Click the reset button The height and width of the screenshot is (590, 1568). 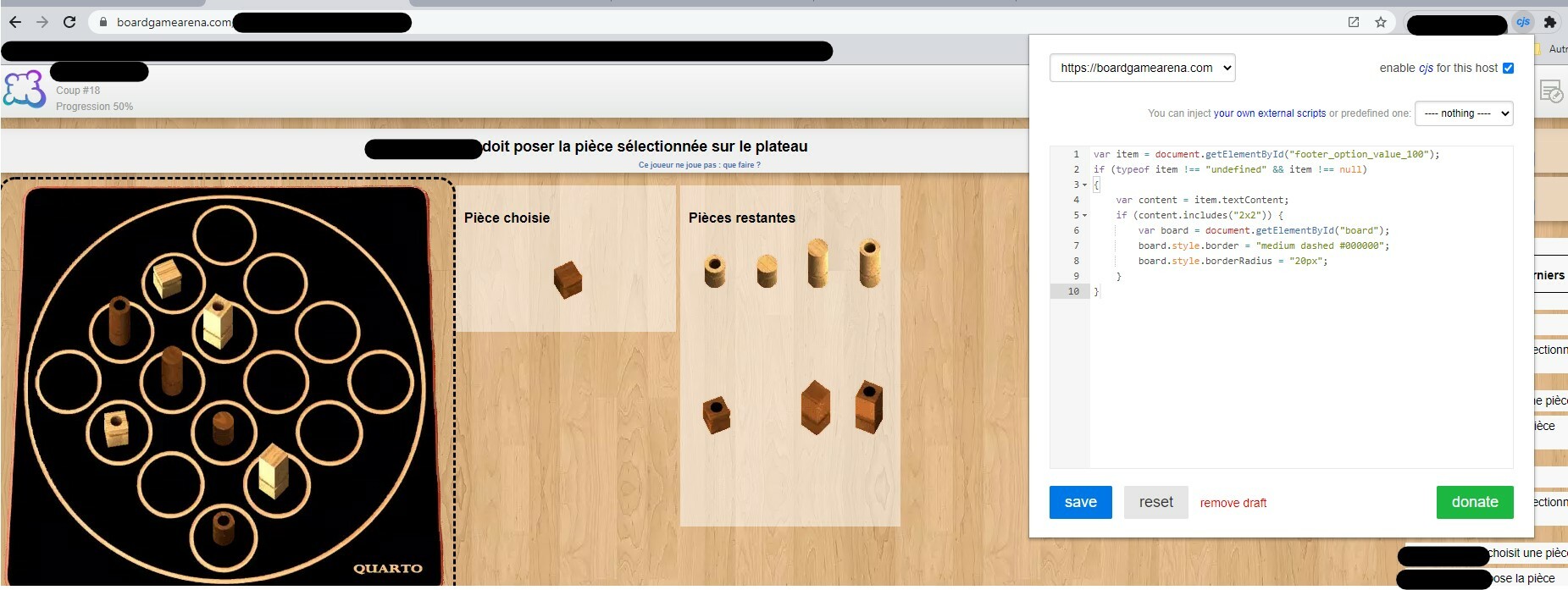(1156, 502)
